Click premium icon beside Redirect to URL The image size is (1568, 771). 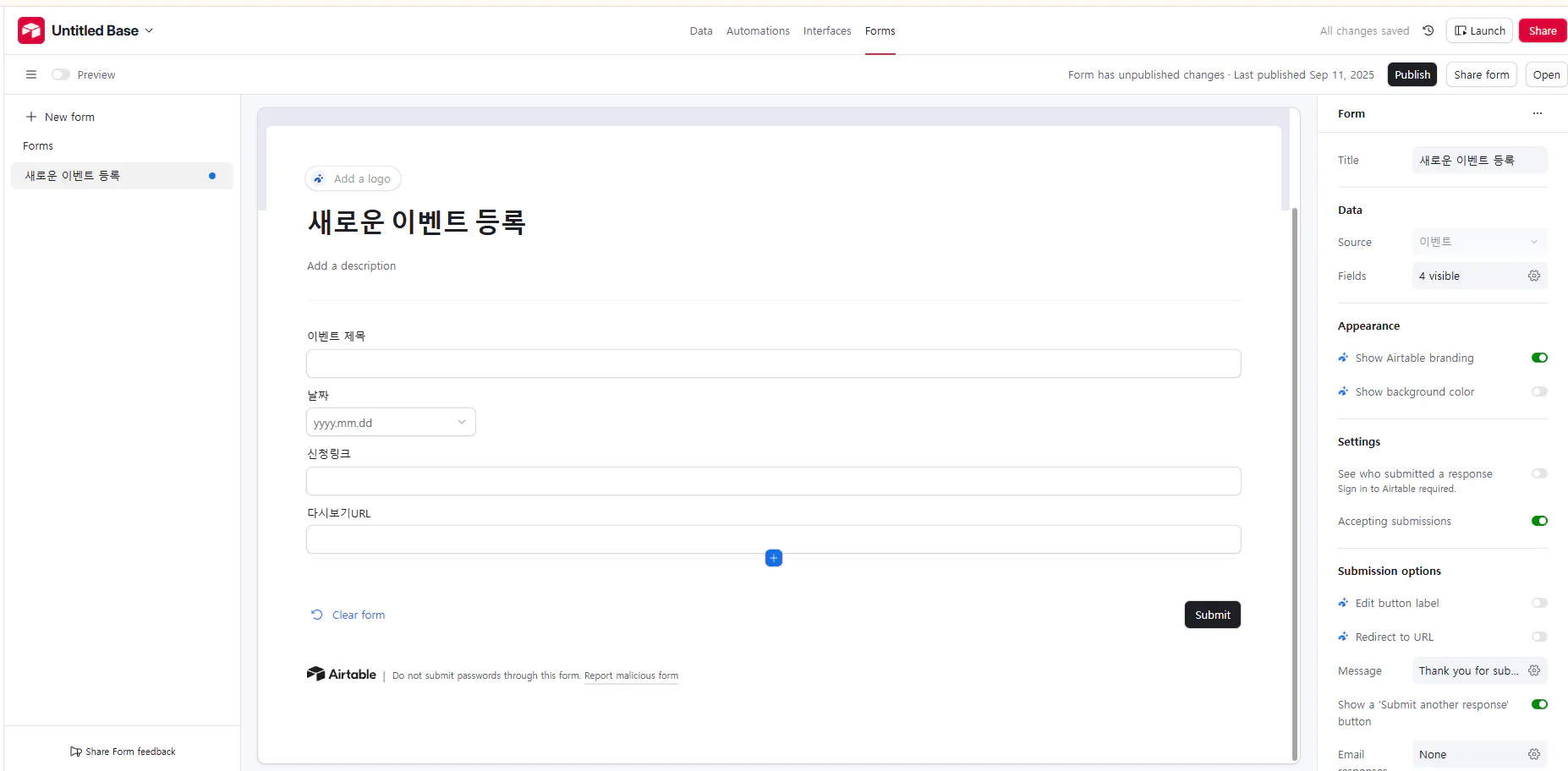pyautogui.click(x=1343, y=637)
